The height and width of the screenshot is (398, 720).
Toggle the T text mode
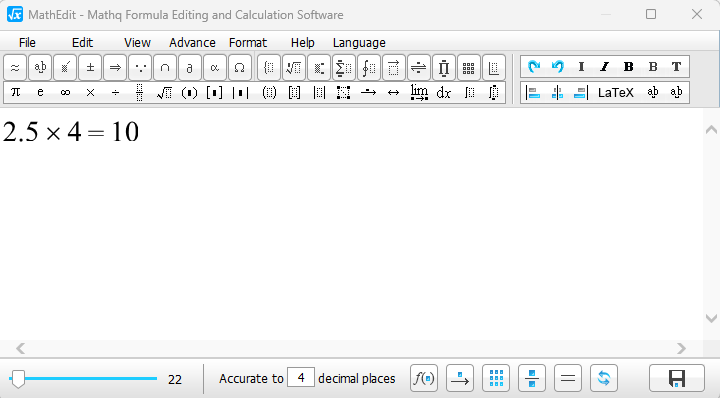(x=676, y=67)
